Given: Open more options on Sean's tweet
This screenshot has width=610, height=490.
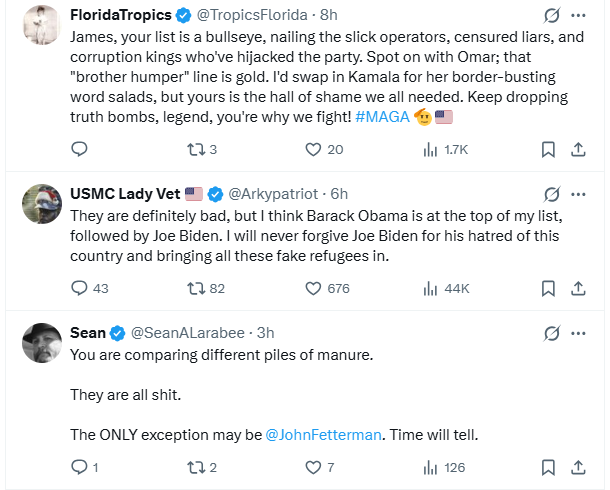Looking at the screenshot, I should (578, 333).
